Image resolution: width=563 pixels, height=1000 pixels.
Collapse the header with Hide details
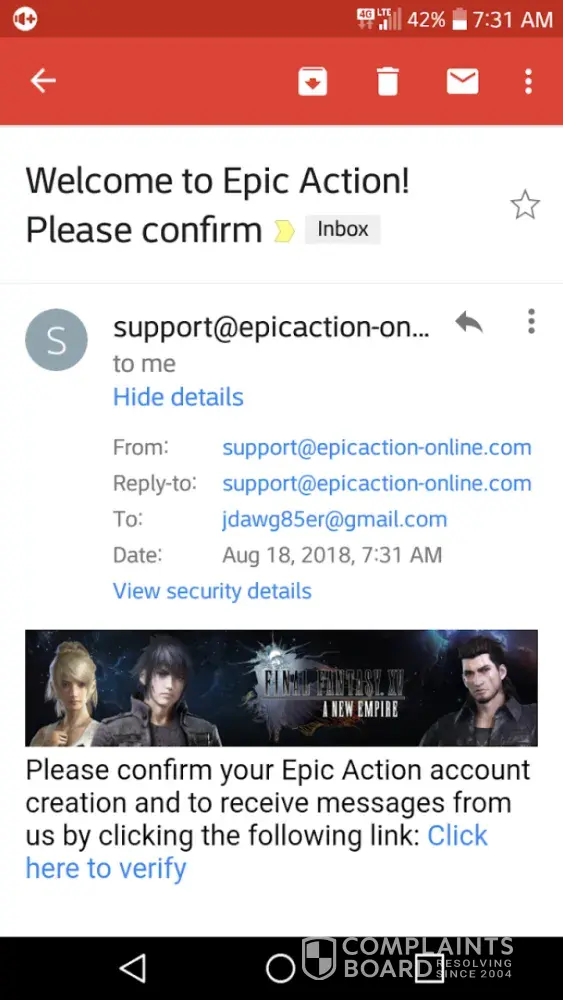[179, 397]
